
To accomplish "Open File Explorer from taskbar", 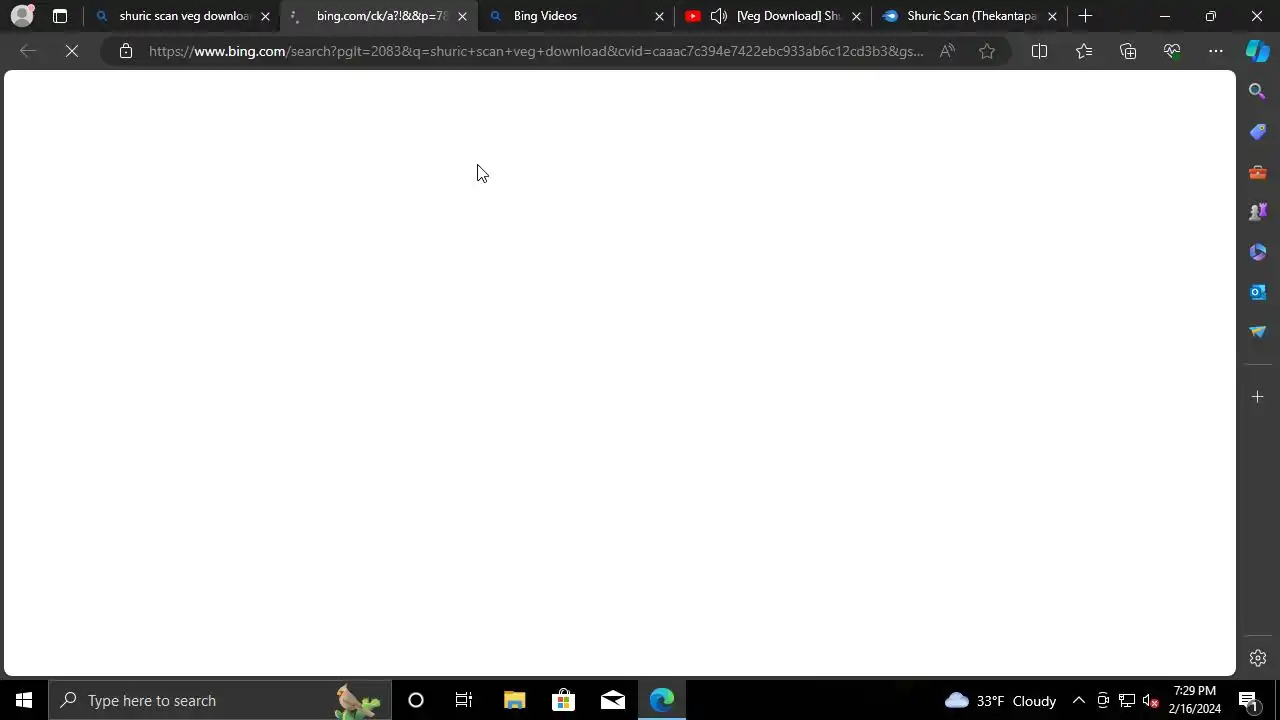I will click(514, 700).
